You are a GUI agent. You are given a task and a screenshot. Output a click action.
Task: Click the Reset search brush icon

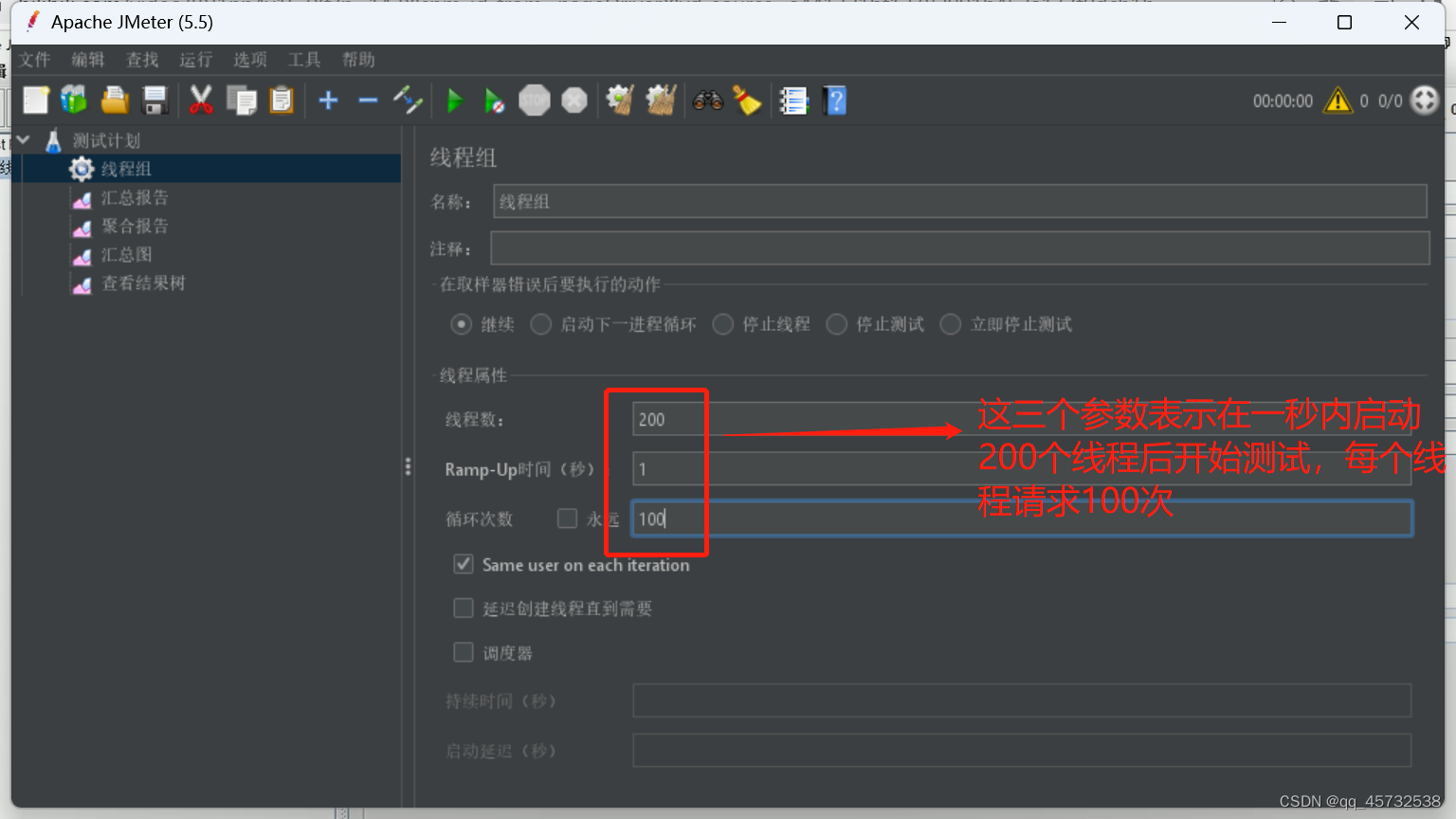click(747, 100)
